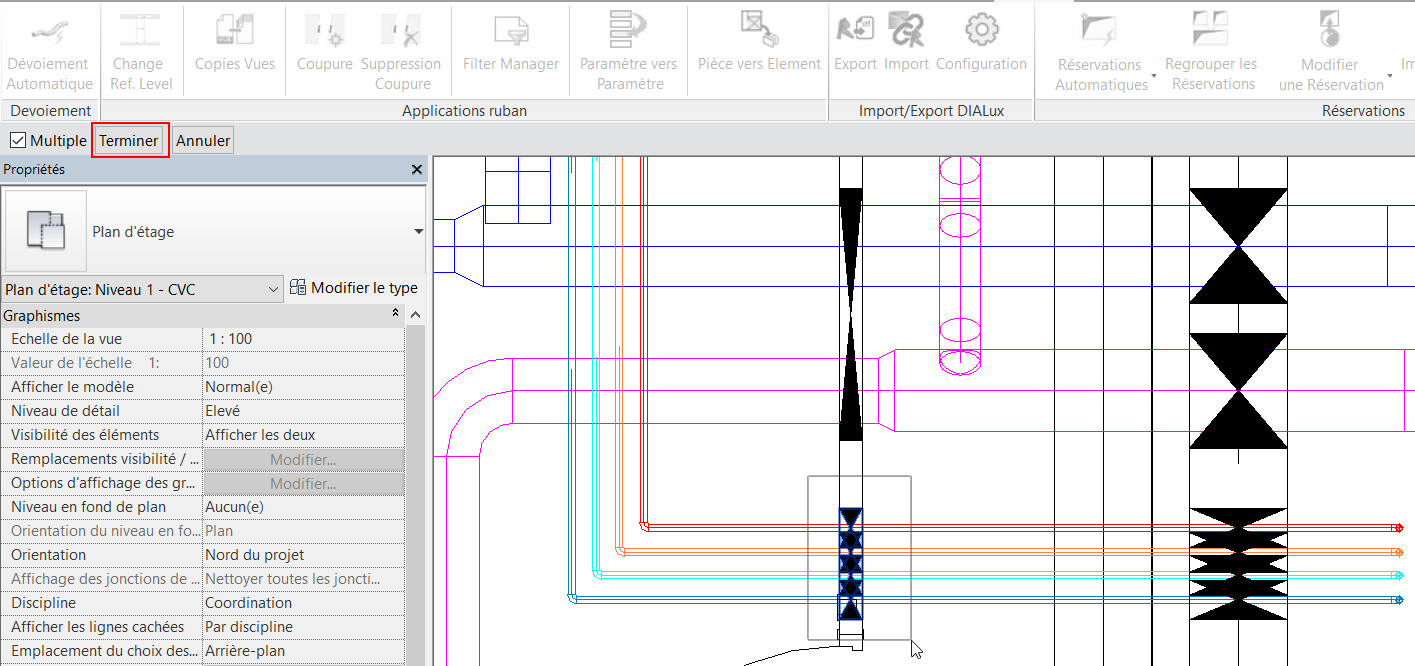This screenshot has width=1415, height=666.
Task: Click the Dévoiement Automatique ribbon icon
Action: tap(49, 30)
